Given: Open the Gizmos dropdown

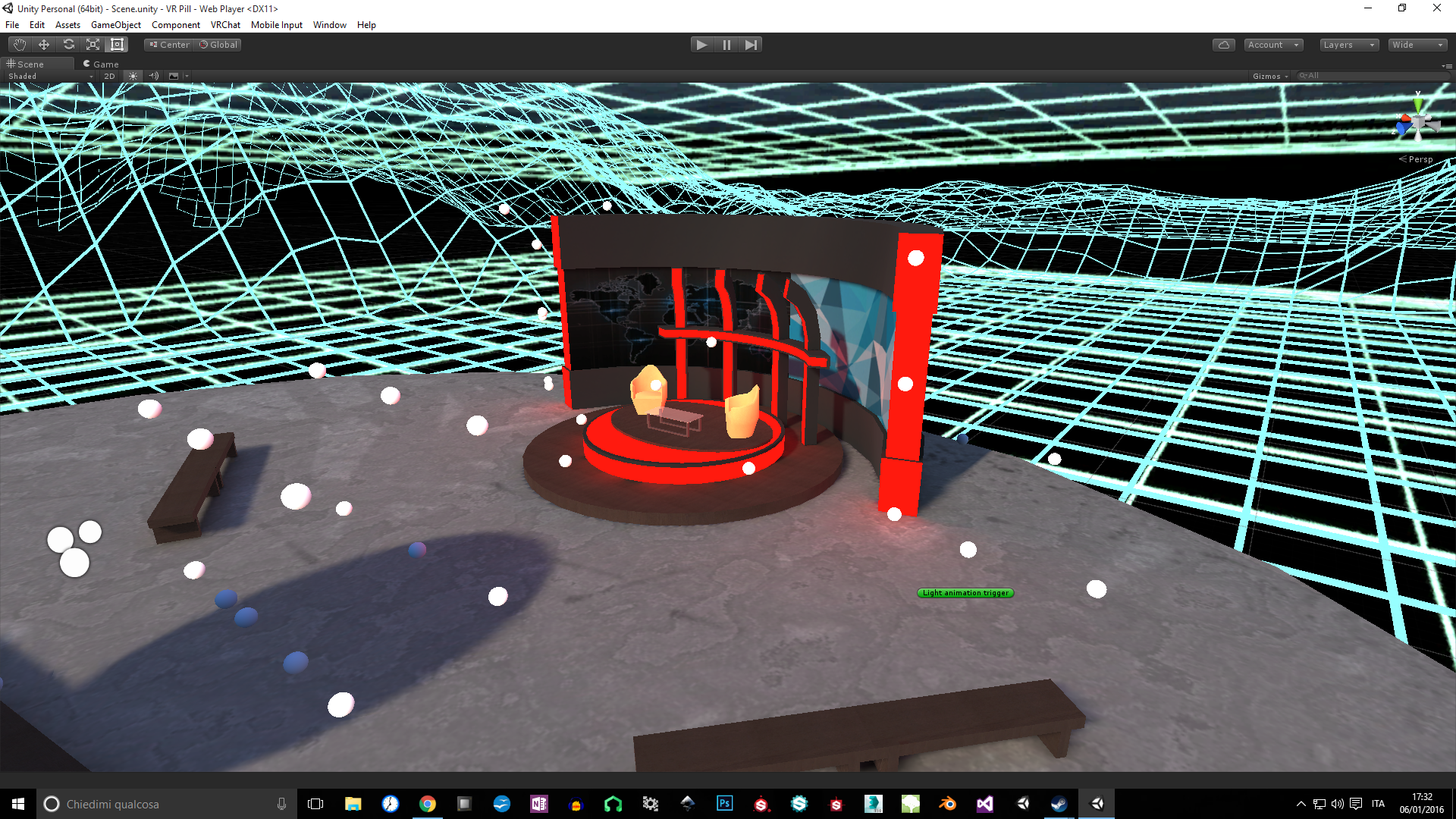Looking at the screenshot, I should (x=1270, y=76).
